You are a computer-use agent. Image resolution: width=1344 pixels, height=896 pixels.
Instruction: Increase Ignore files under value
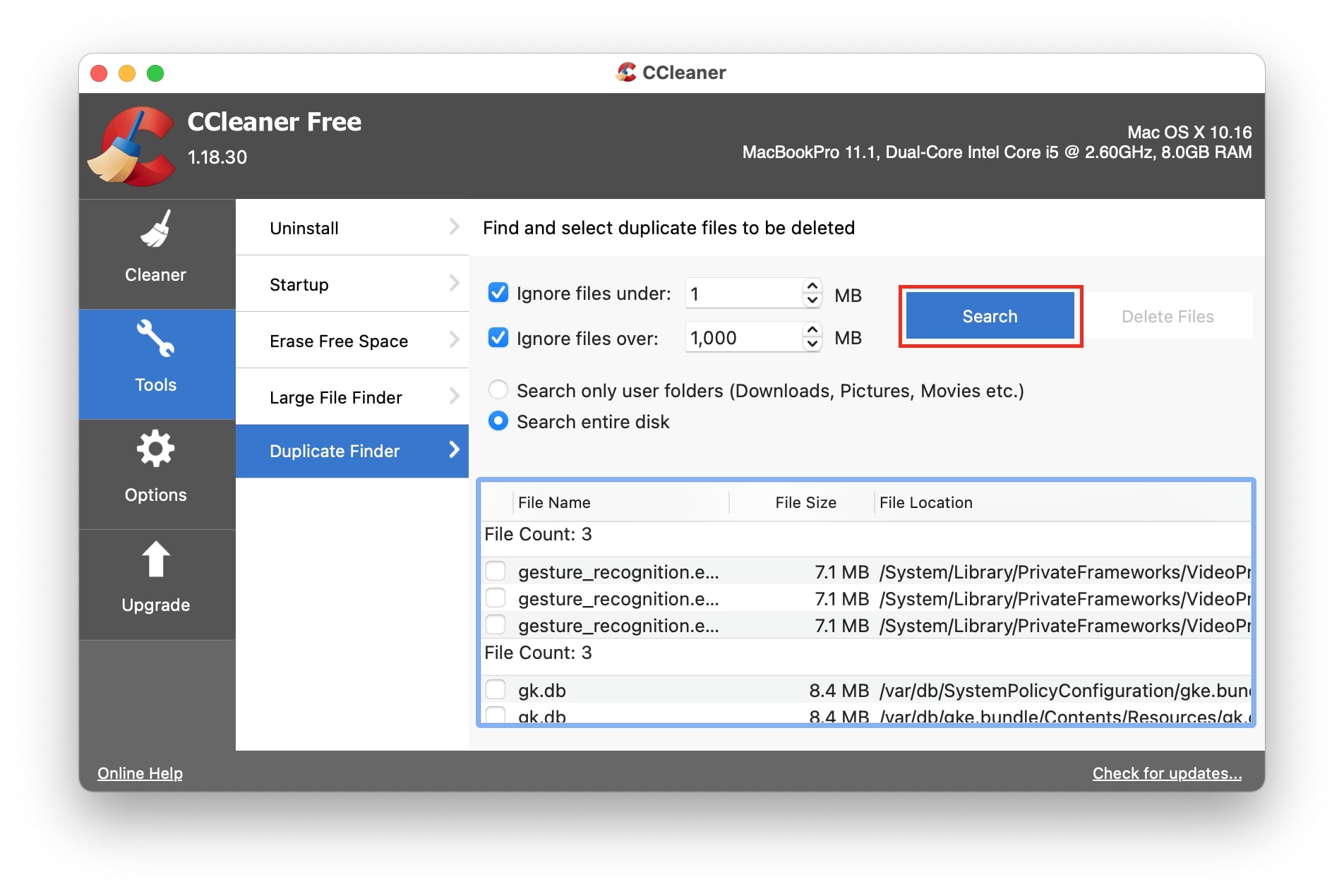point(812,286)
